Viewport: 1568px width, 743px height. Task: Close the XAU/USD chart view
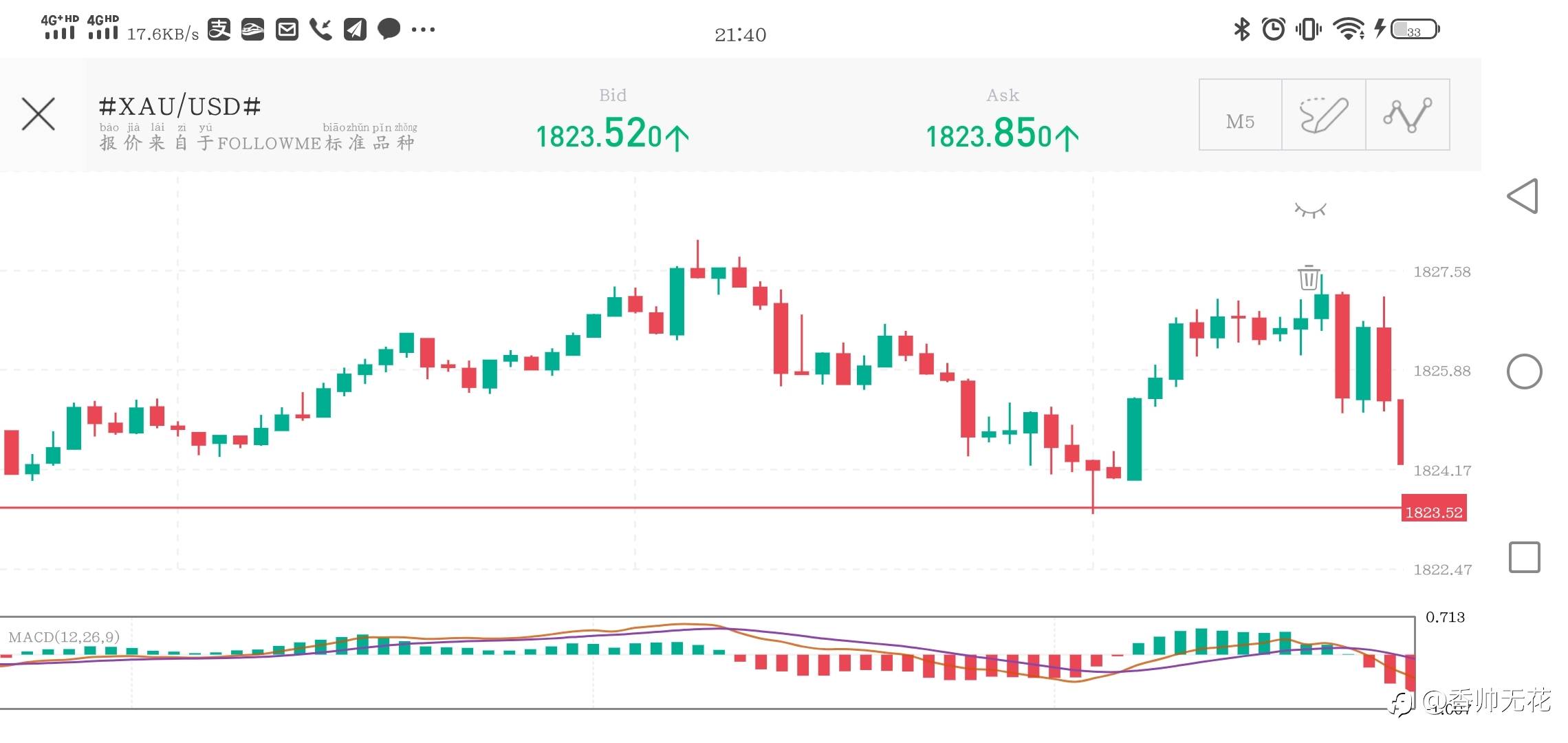[39, 114]
